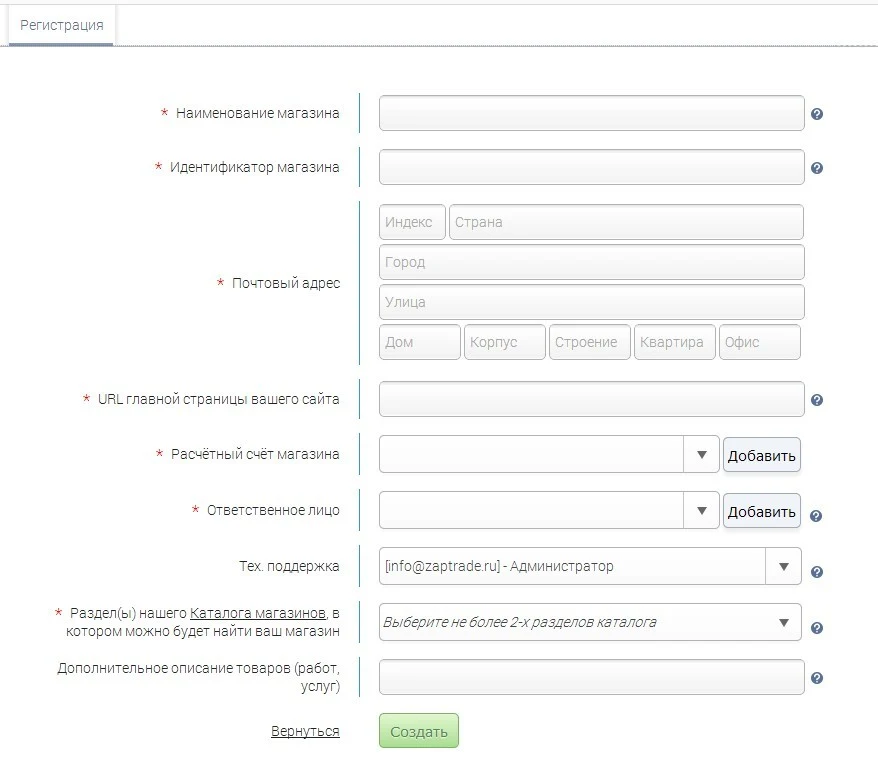Open help icon for catalog sections dropdown
Viewport: 878px width, 767px height.
(x=816, y=628)
